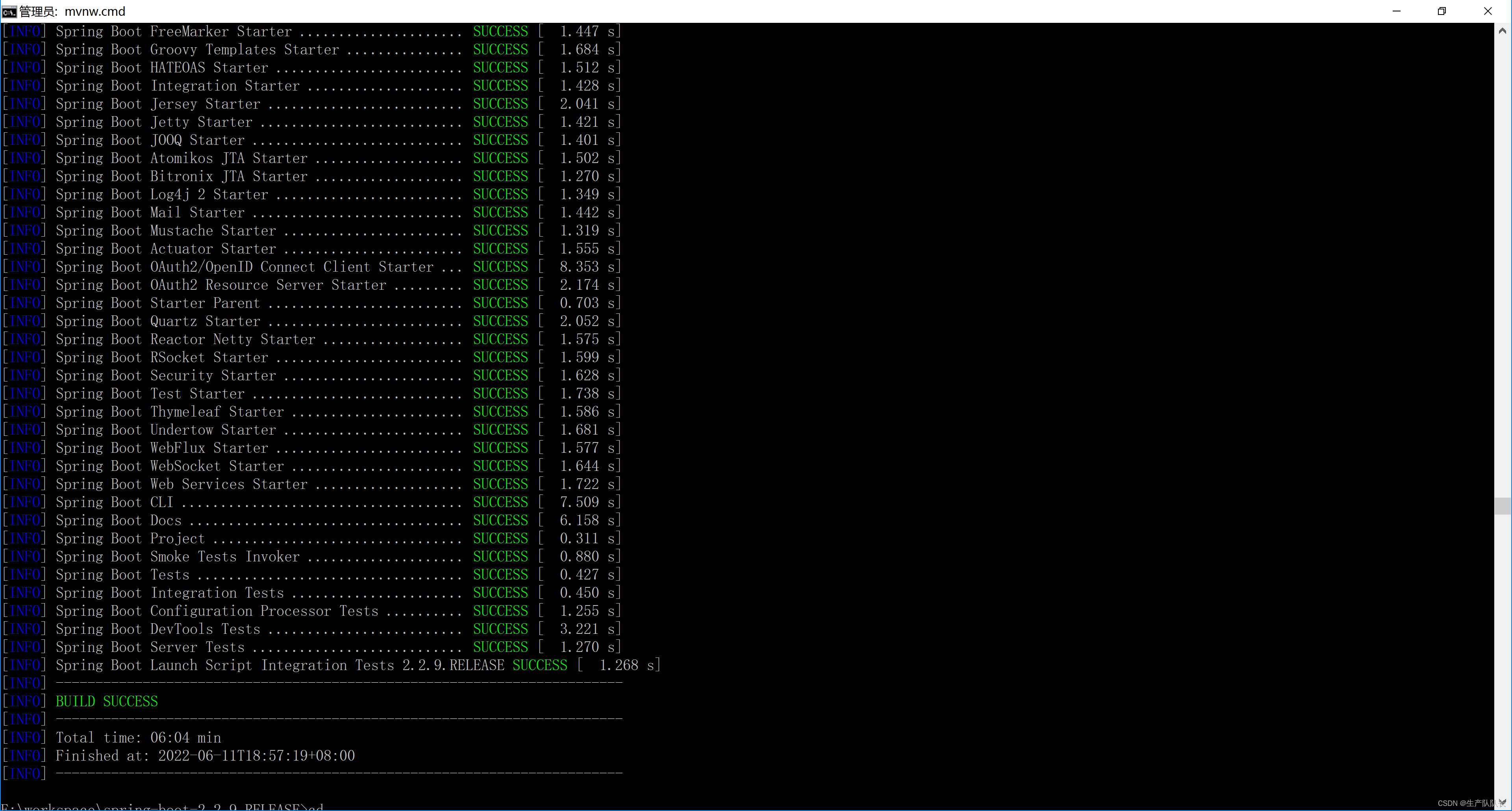Click "Launch Script Integration Tests 2.2.9.RELEASE" line

[x=332, y=665]
